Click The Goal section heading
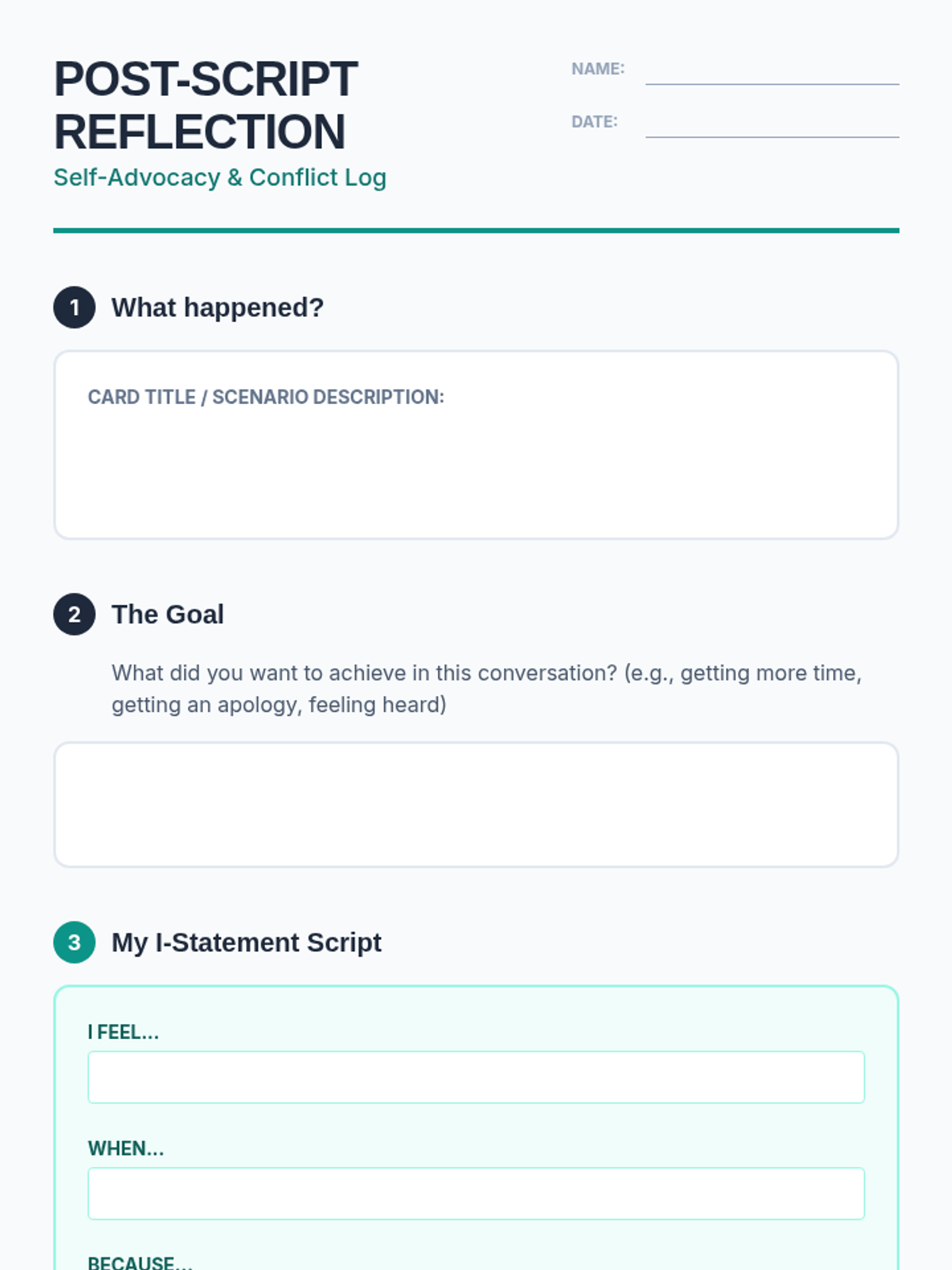This screenshot has width=952, height=1270. (167, 614)
